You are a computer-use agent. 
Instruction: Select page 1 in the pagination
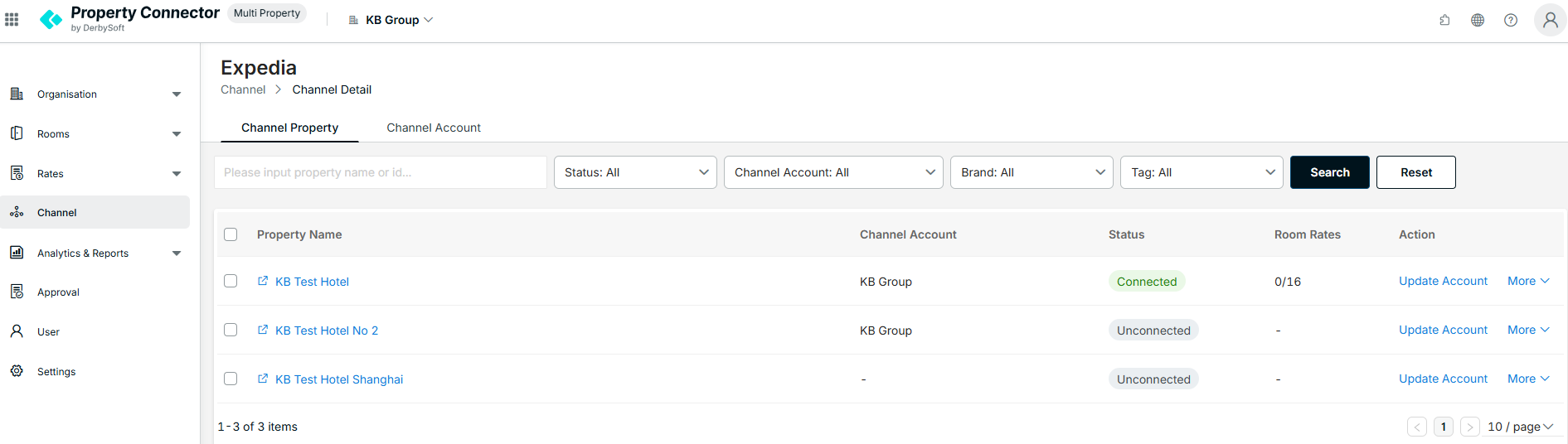point(1444,427)
